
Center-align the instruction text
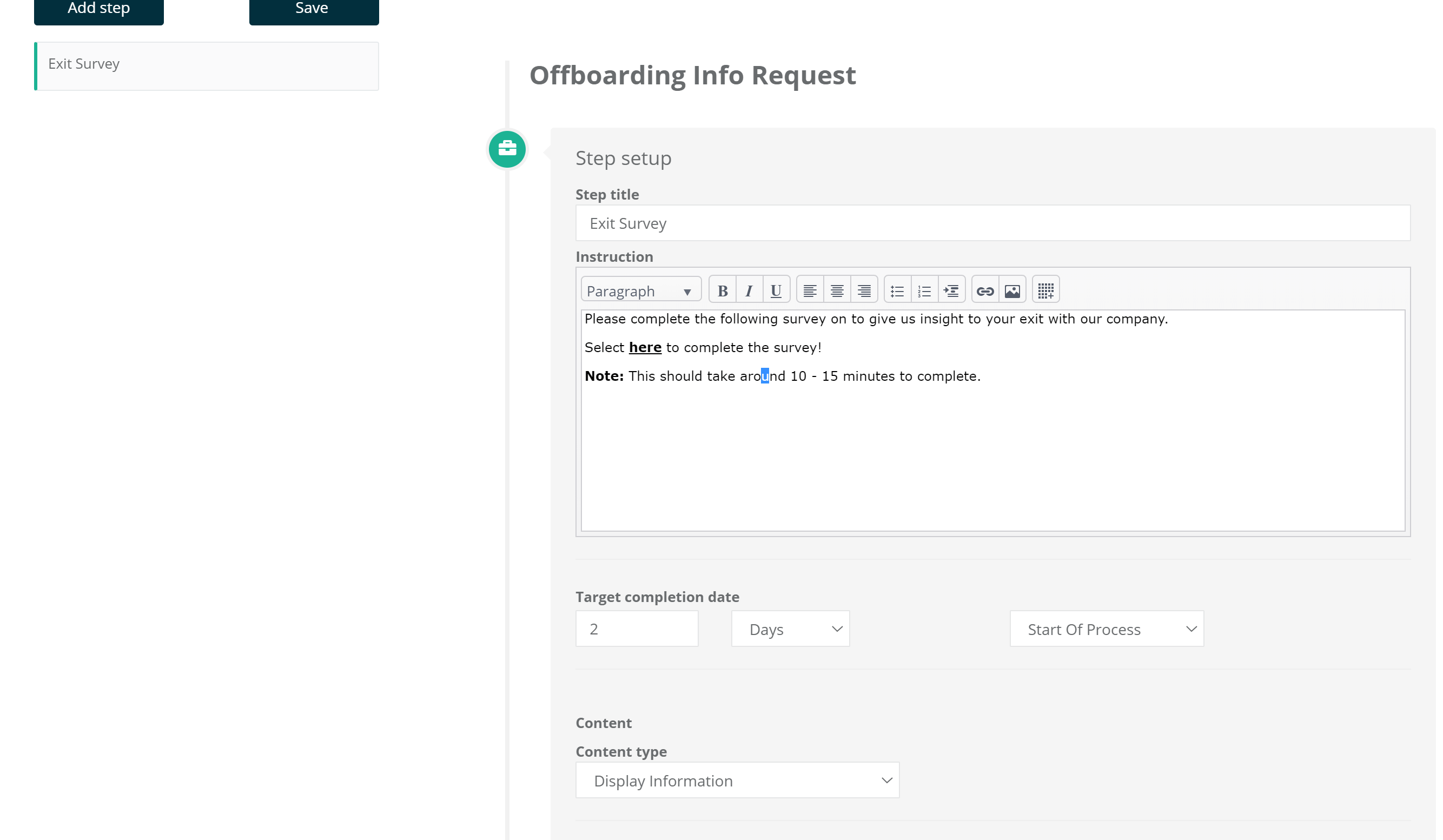point(837,291)
